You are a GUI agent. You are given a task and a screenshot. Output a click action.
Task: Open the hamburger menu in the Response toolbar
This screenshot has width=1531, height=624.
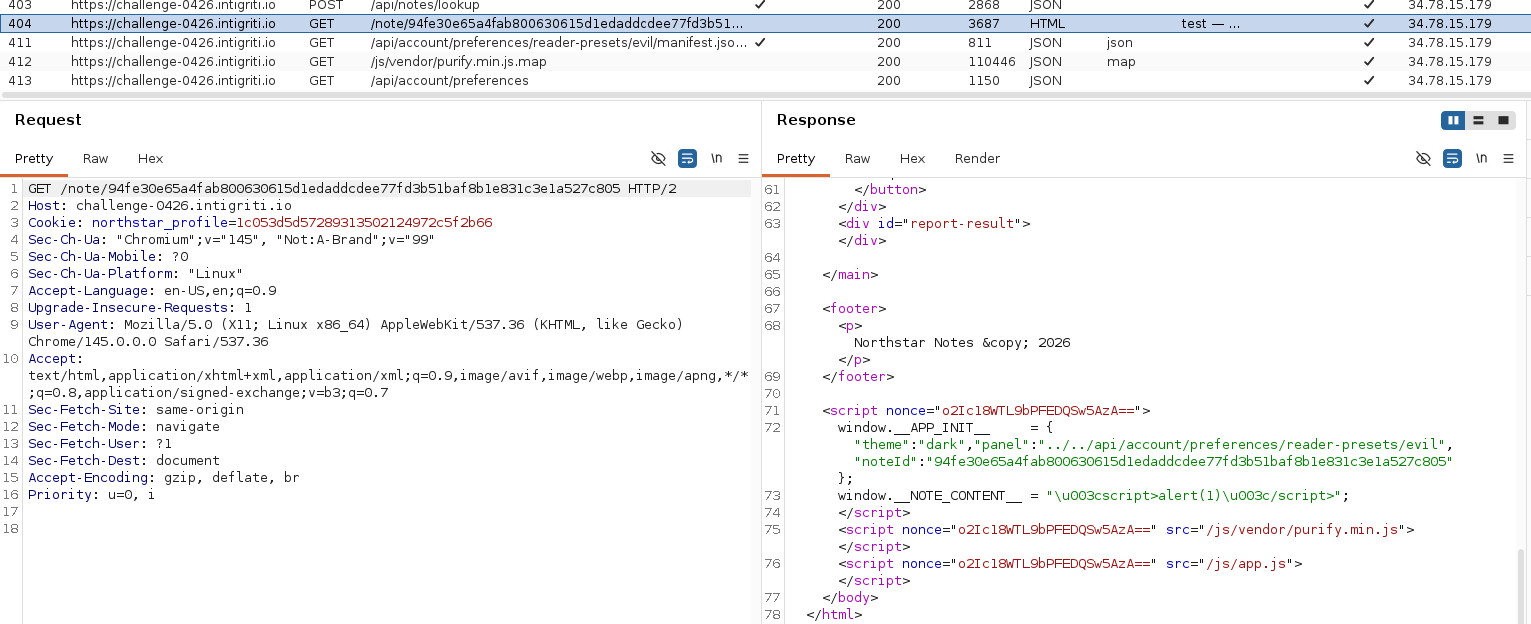(1509, 158)
